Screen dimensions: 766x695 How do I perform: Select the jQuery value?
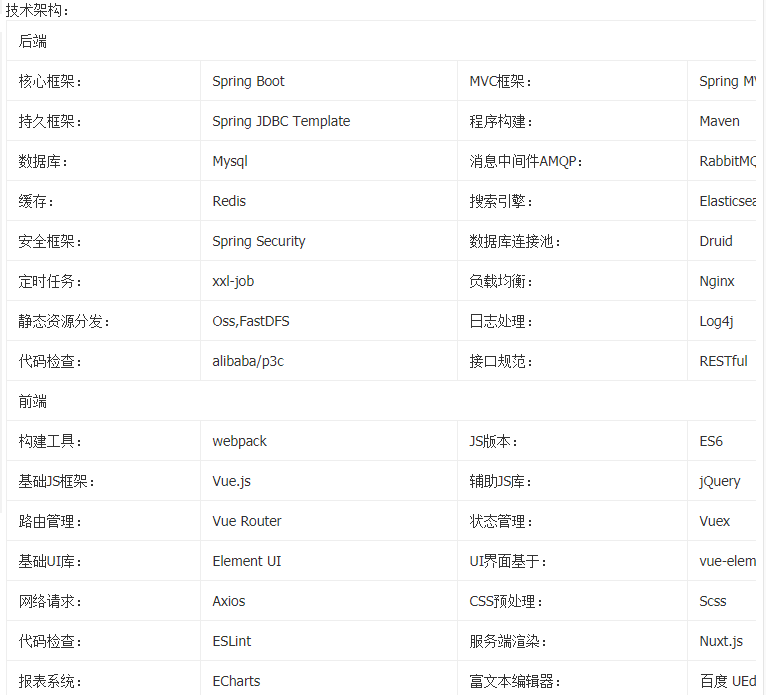pos(720,482)
